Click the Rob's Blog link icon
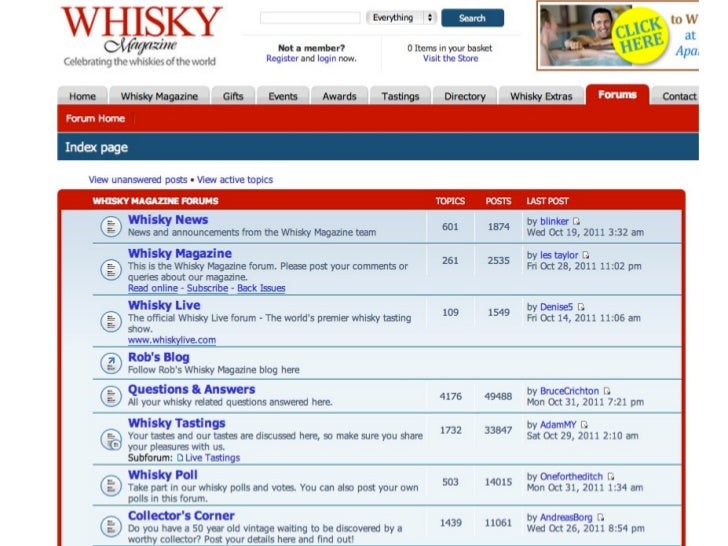Screen dimensions: 728x546 coord(111,363)
